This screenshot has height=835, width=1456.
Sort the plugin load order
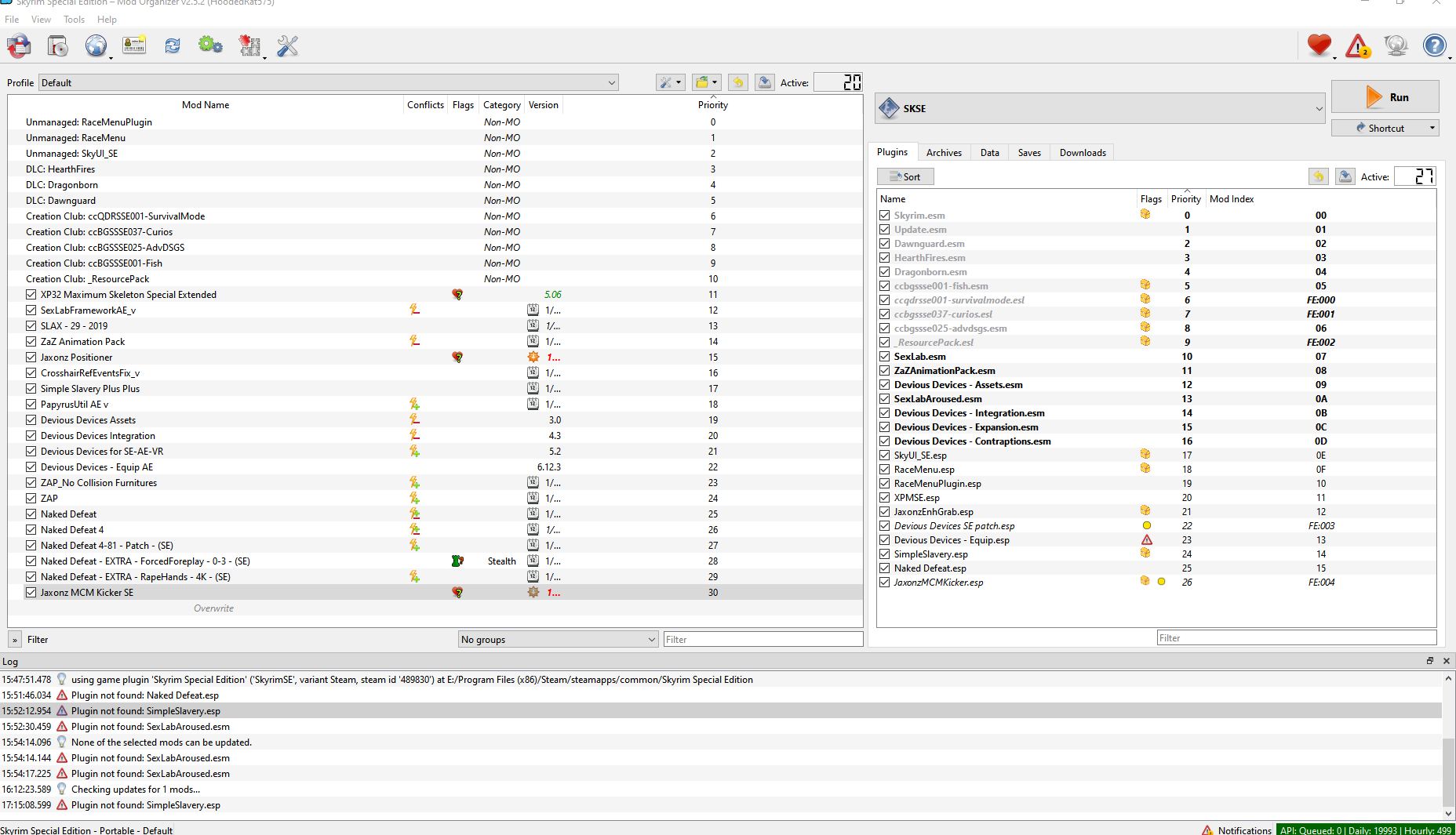905,176
